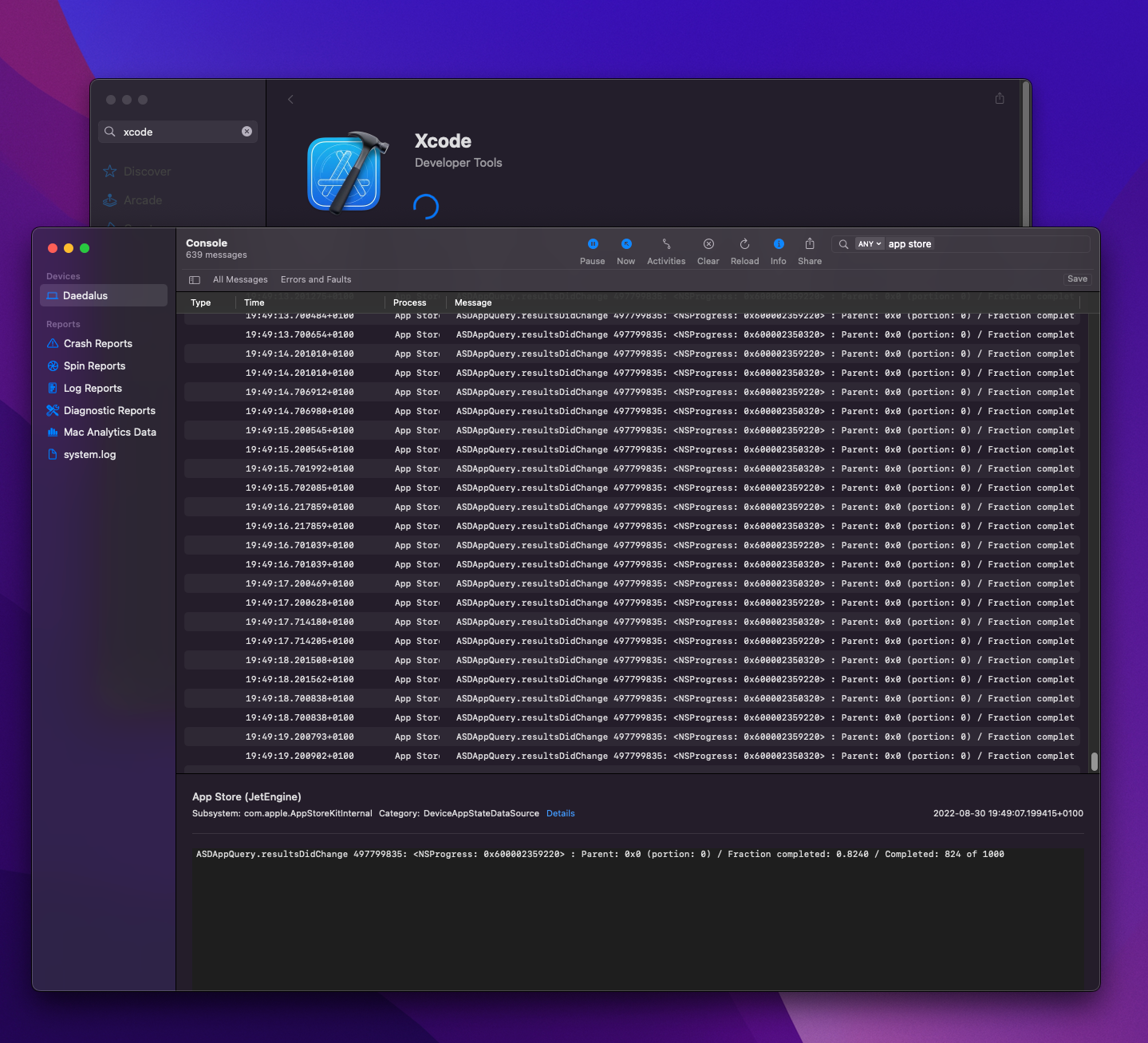The height and width of the screenshot is (1043, 1148).
Task: Open the Details link for the subsystem
Action: click(x=561, y=814)
